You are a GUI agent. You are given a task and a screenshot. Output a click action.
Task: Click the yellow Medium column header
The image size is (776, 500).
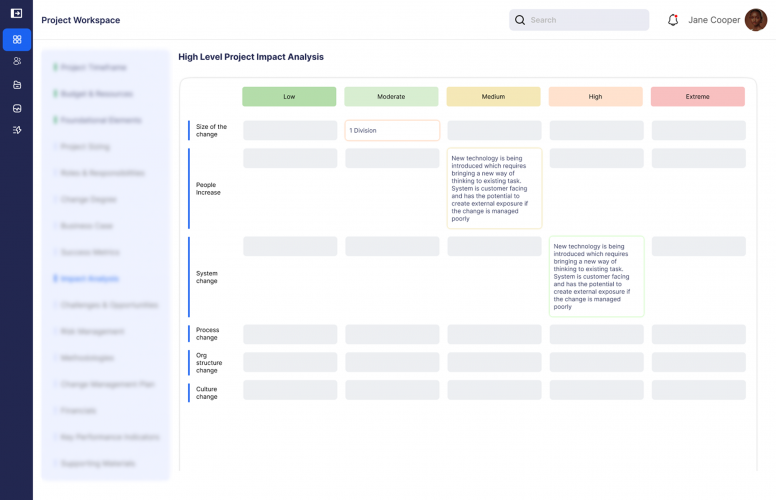pos(493,97)
